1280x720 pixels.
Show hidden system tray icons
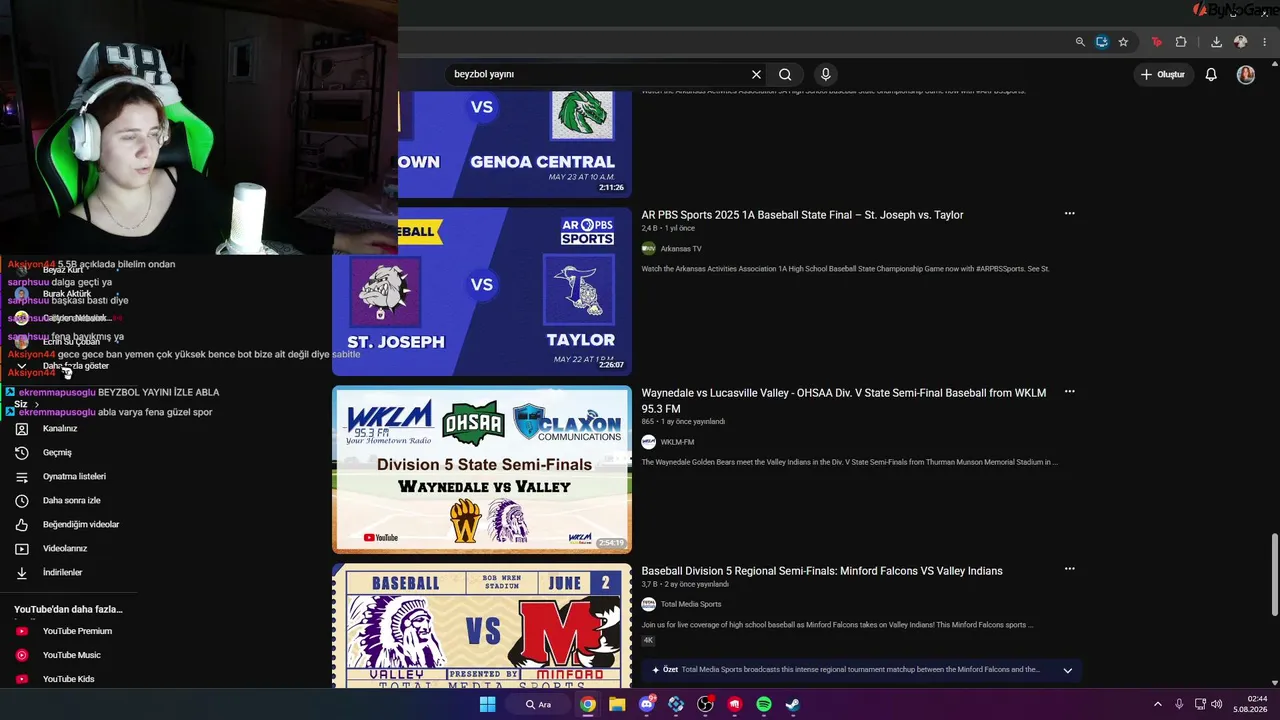[1158, 704]
